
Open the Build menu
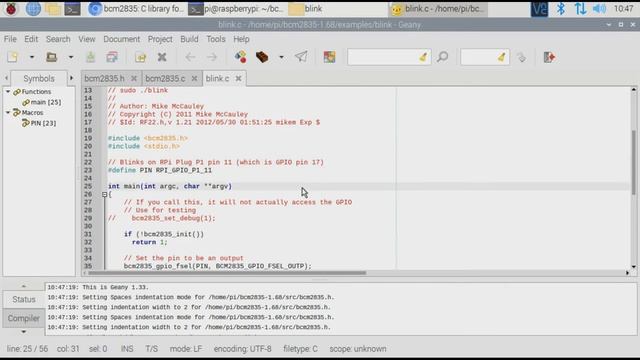[x=189, y=39]
